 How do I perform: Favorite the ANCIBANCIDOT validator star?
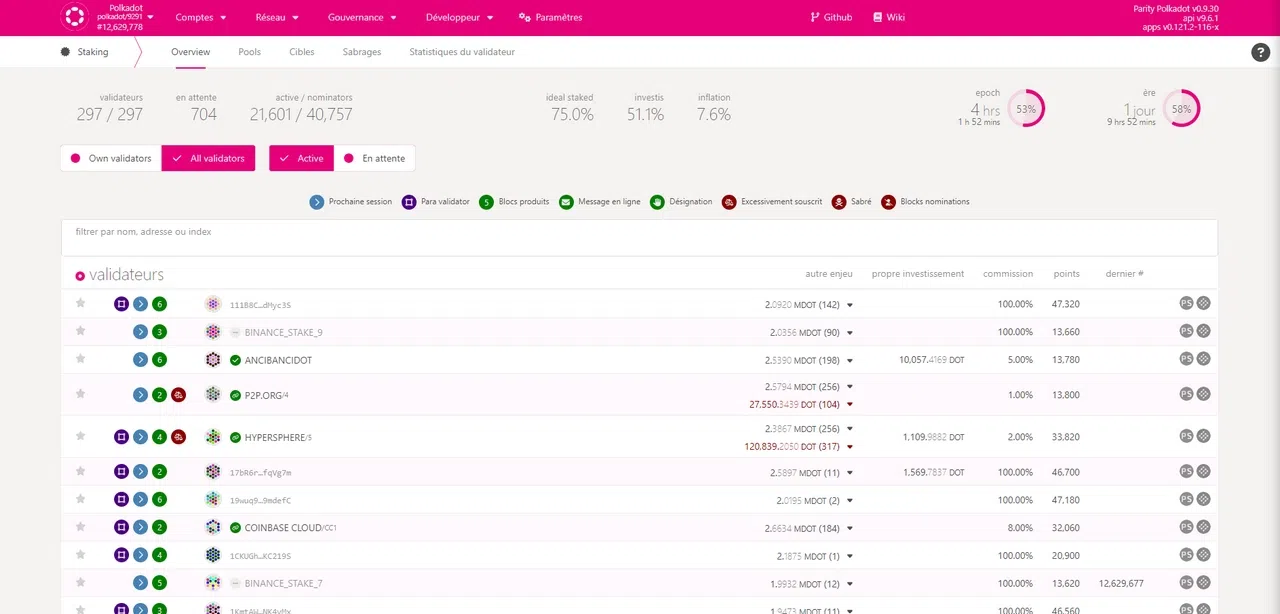click(80, 359)
